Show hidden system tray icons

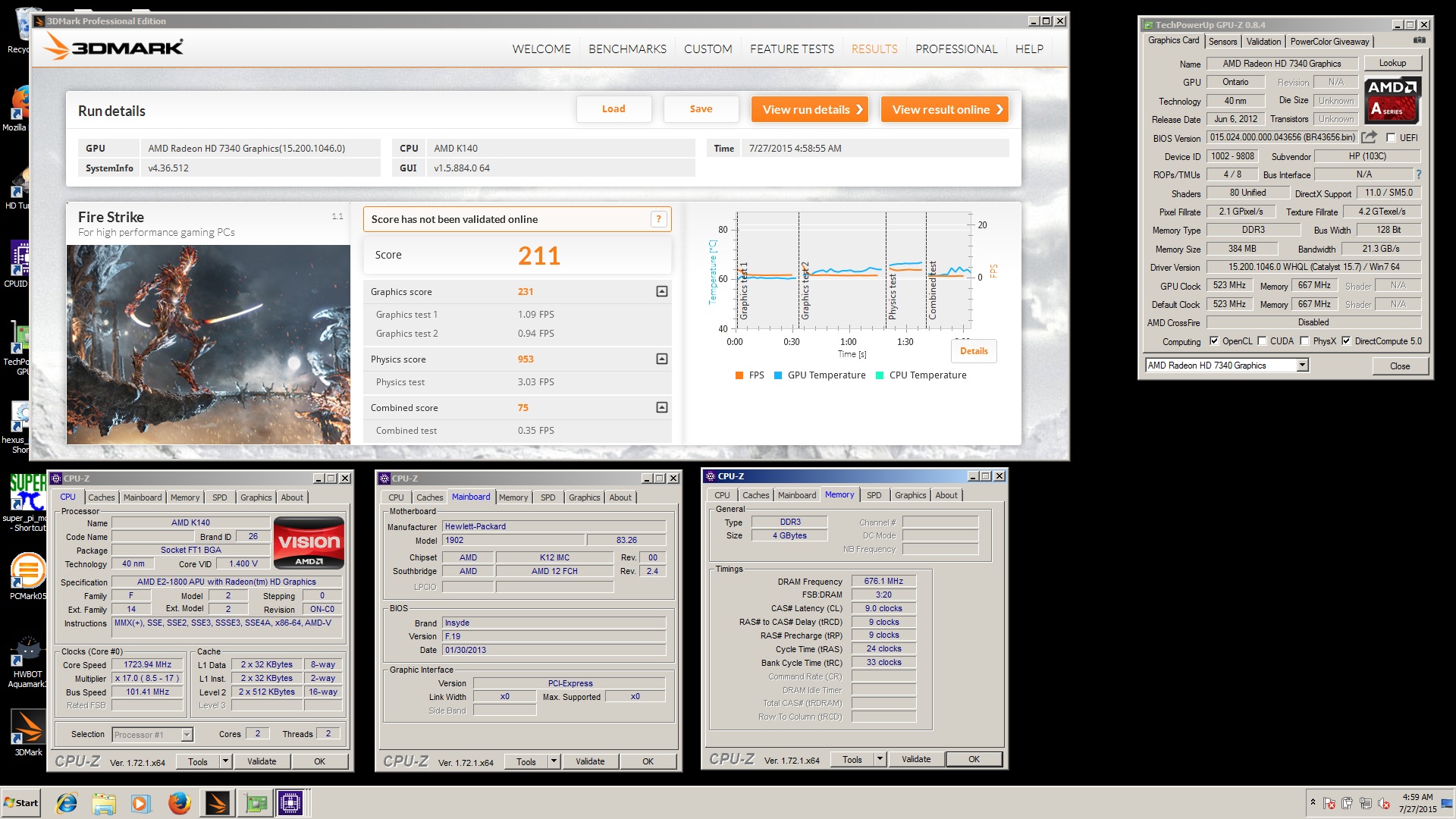(1313, 802)
